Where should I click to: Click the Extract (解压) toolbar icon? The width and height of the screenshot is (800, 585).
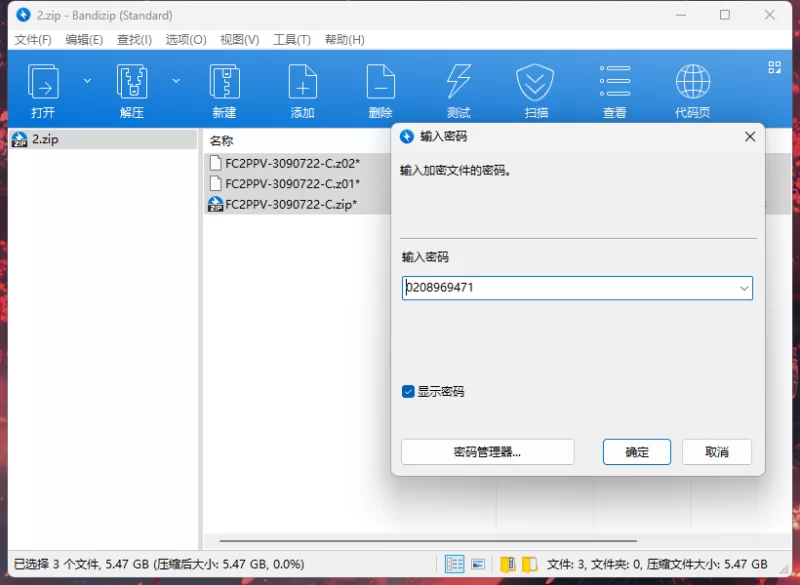pos(132,89)
